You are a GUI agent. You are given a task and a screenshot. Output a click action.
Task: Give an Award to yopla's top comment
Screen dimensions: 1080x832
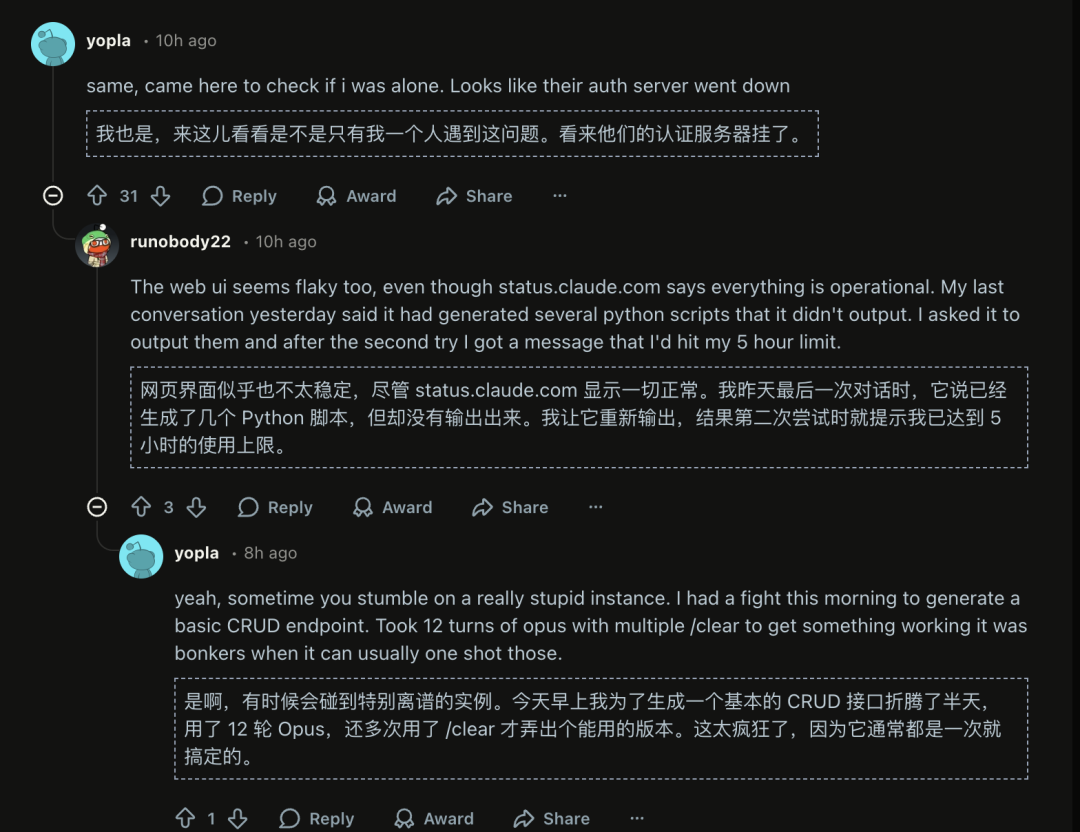click(x=357, y=196)
